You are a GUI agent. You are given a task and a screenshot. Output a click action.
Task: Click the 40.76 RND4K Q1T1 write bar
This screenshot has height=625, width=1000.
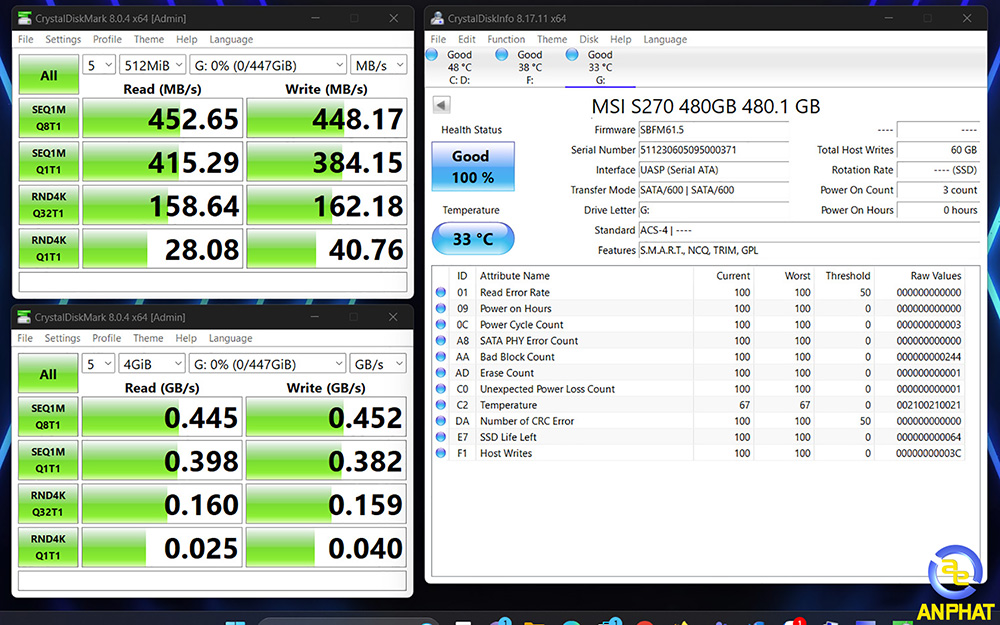[x=327, y=248]
